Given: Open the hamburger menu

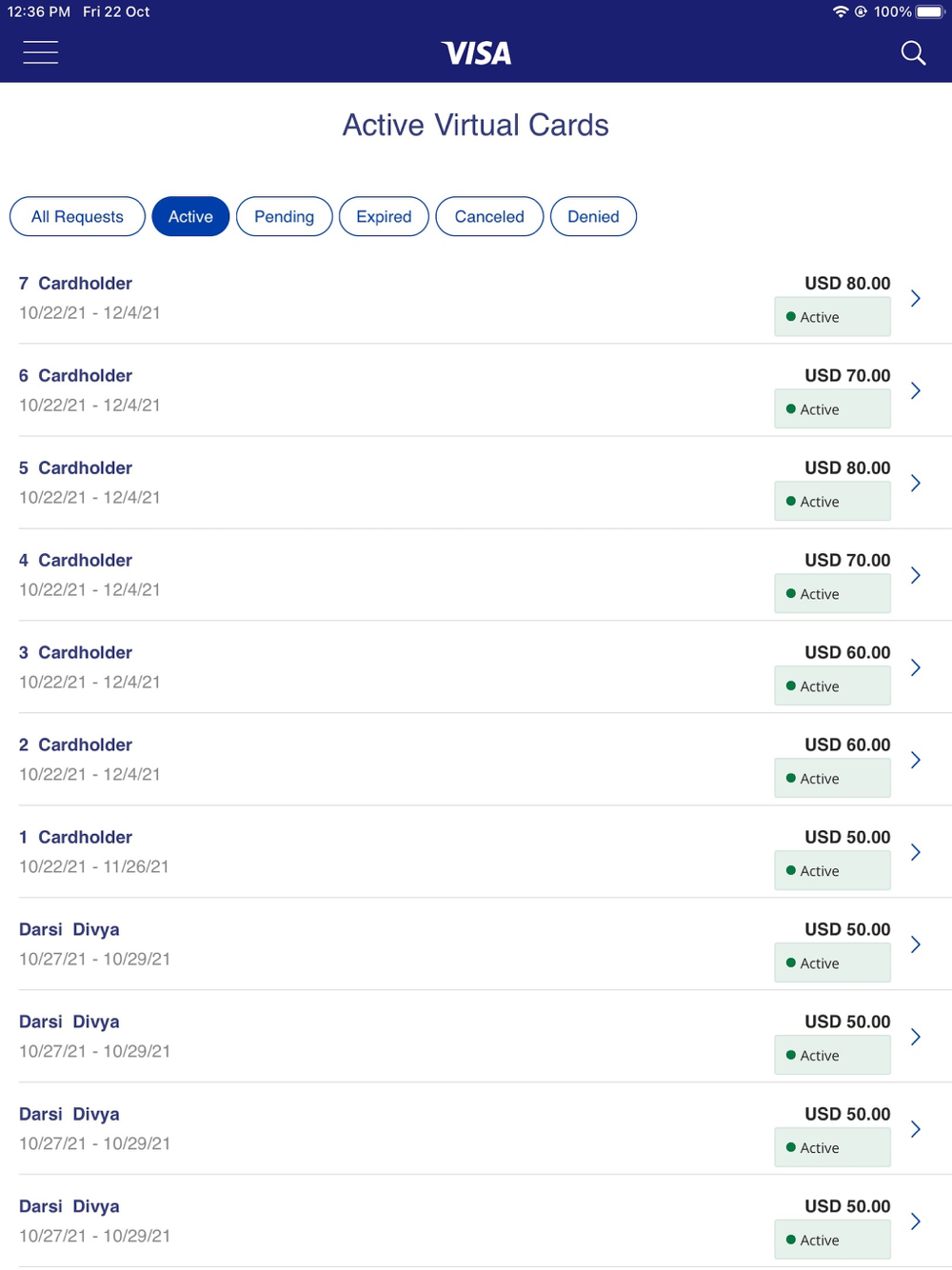Looking at the screenshot, I should click(41, 52).
